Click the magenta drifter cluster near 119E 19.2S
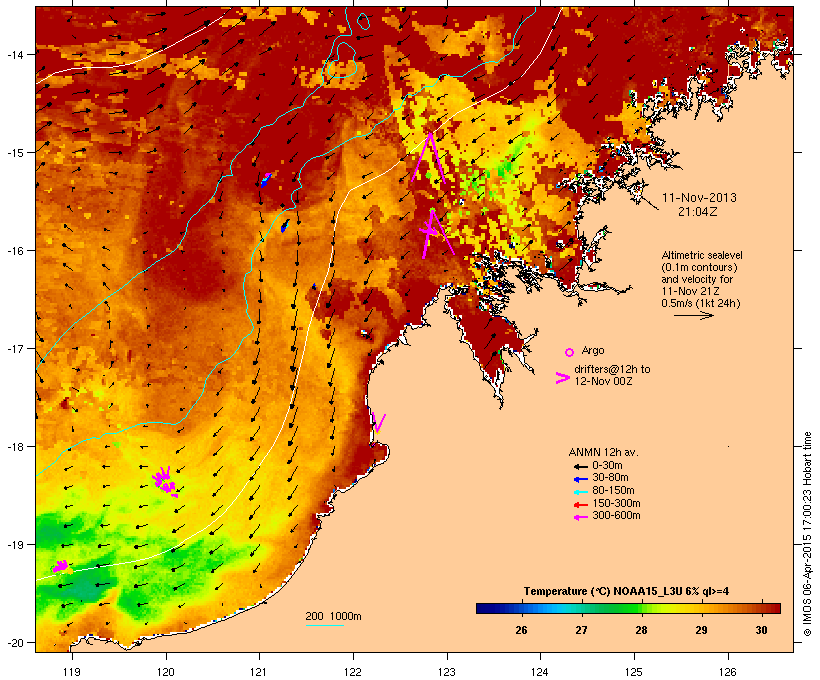Screen dimensions: 820x680 [x=61, y=566]
